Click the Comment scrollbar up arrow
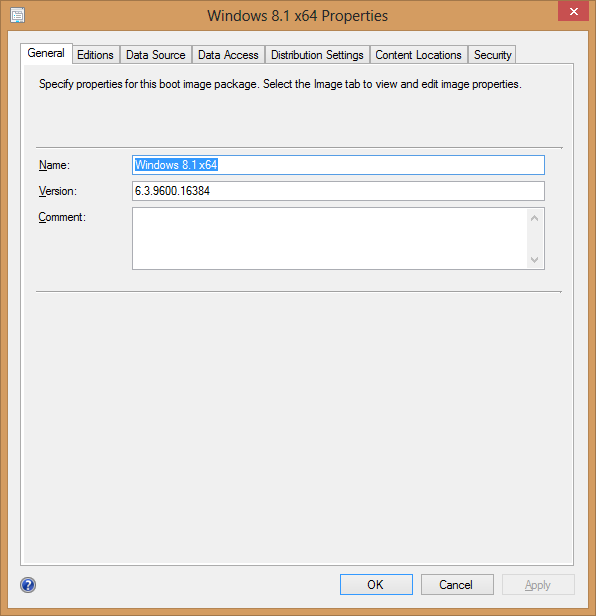Viewport: 596px width, 616px height. tap(534, 218)
